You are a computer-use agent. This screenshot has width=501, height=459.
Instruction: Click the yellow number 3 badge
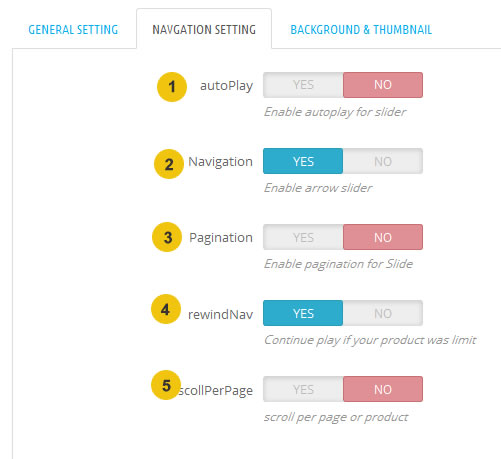click(167, 237)
